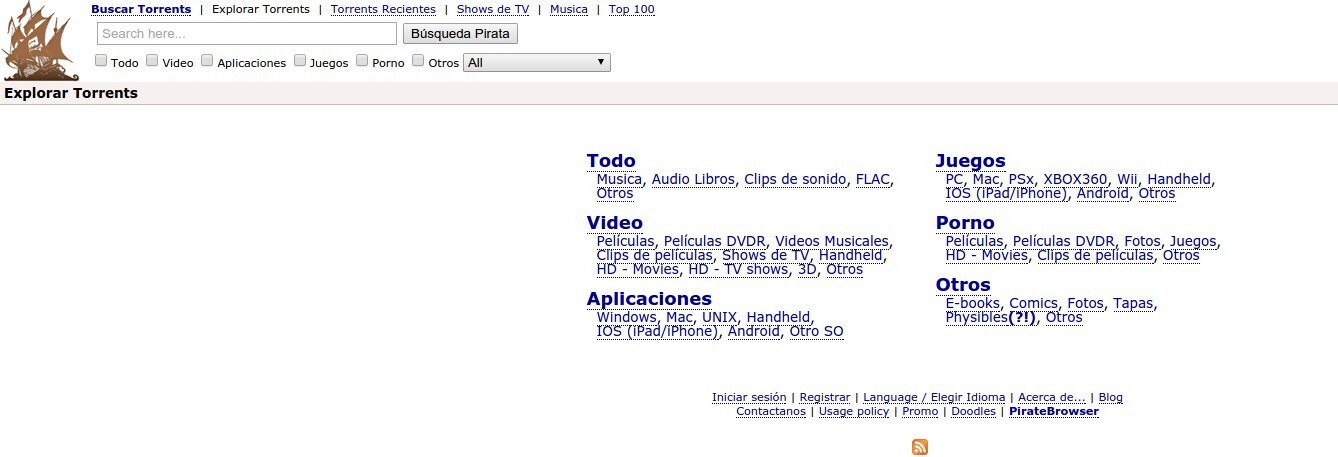1338x457 pixels.
Task: Focus the Search here text box
Action: tap(247, 34)
